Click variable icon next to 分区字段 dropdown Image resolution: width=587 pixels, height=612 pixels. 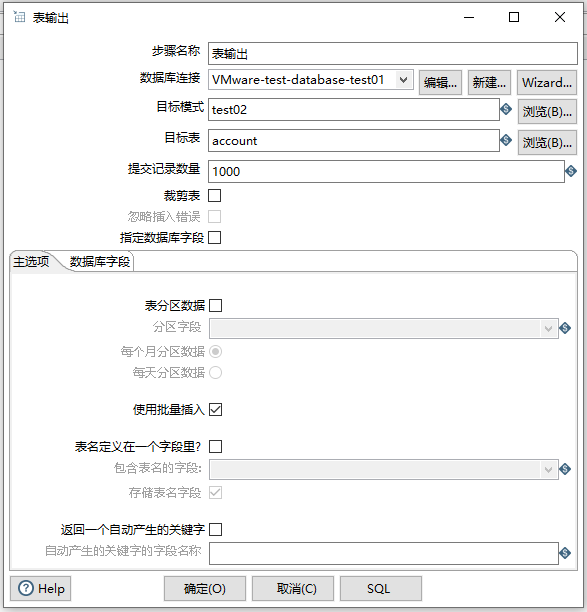tap(565, 328)
